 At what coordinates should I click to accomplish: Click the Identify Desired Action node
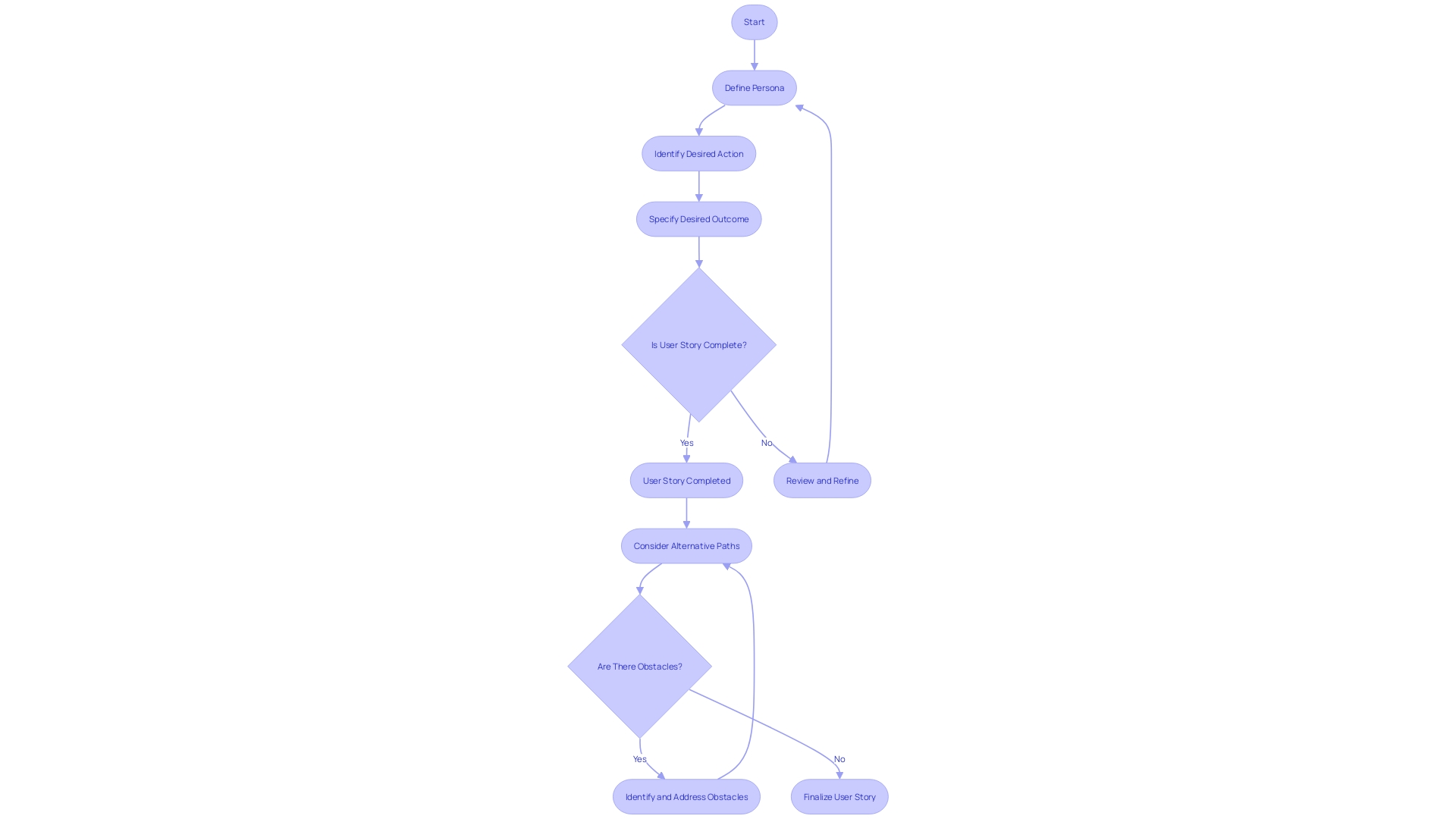point(698,153)
